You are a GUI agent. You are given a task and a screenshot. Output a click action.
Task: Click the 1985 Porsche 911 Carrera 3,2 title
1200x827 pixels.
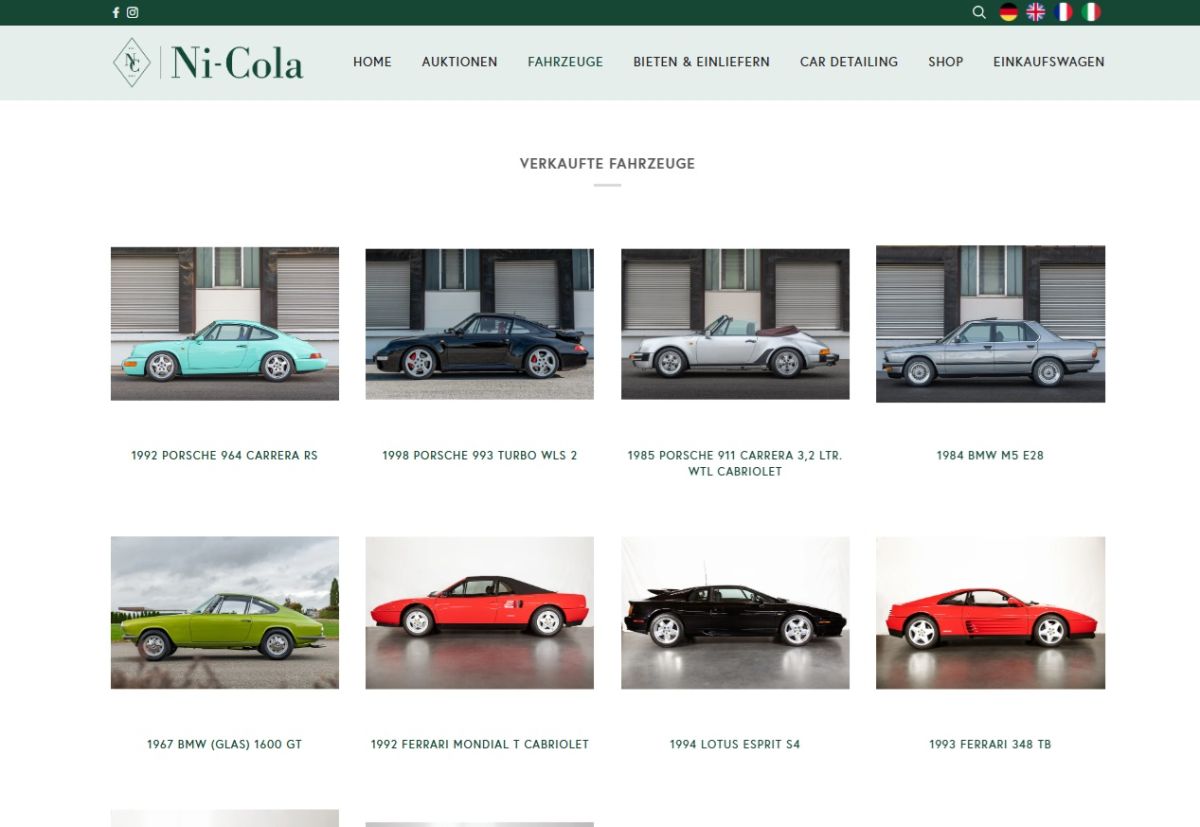735,463
